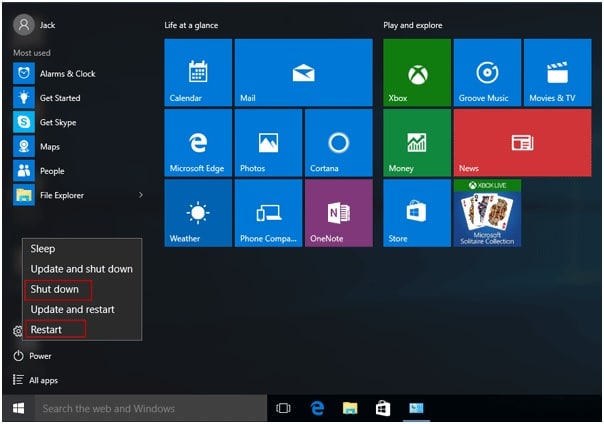
Task: Open Alarms & Clock from Most used
Action: [x=77, y=74]
